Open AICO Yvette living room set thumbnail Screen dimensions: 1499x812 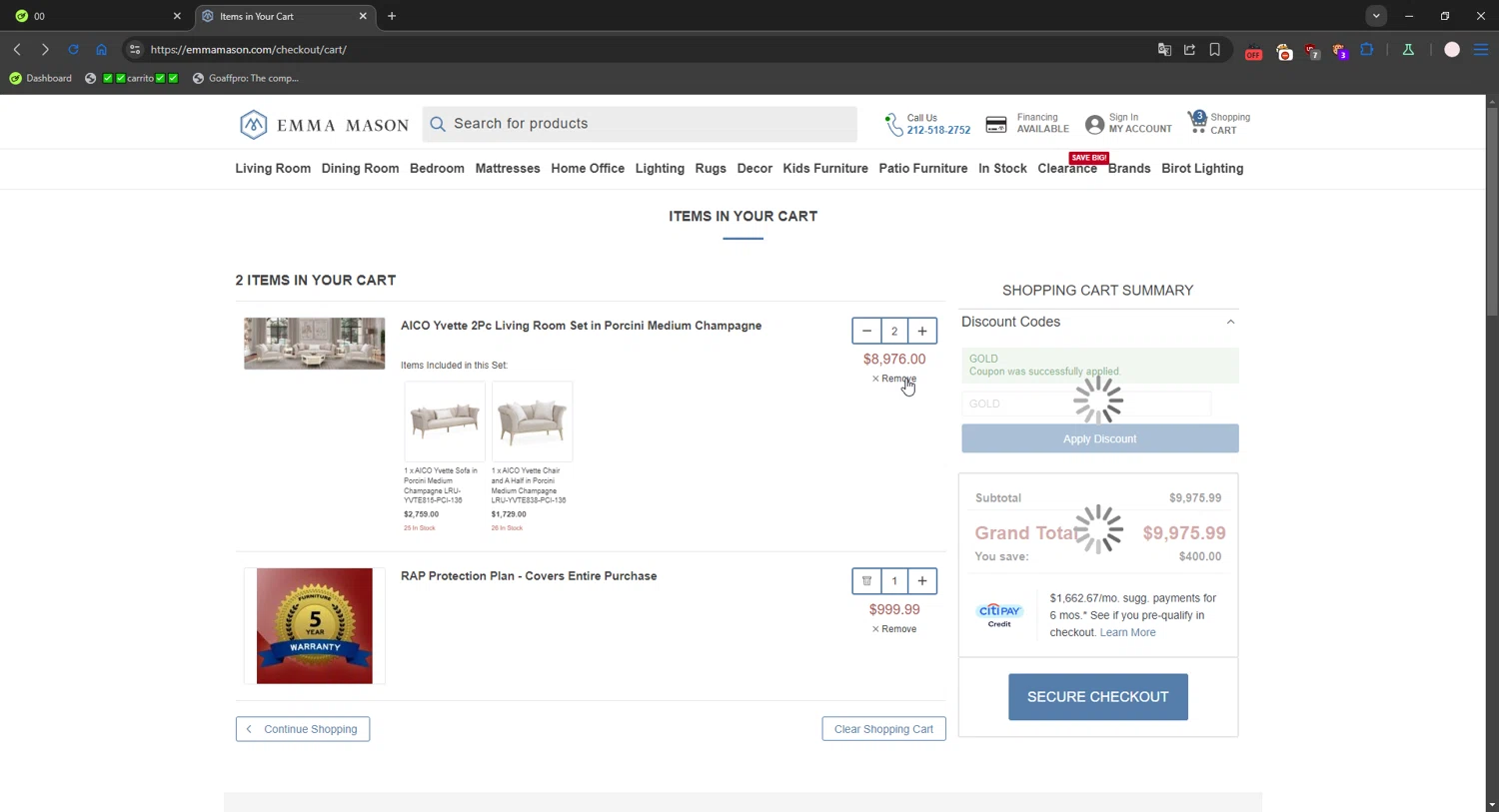[315, 344]
